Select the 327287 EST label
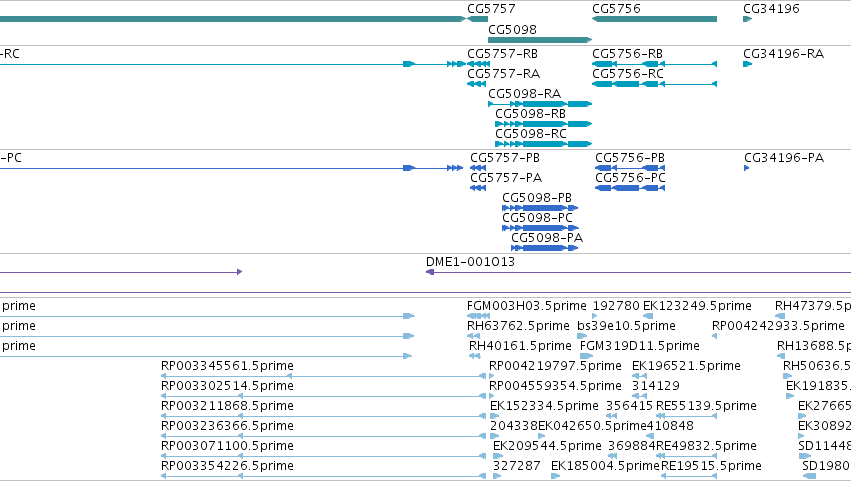This screenshot has height=481, width=851. point(517,466)
